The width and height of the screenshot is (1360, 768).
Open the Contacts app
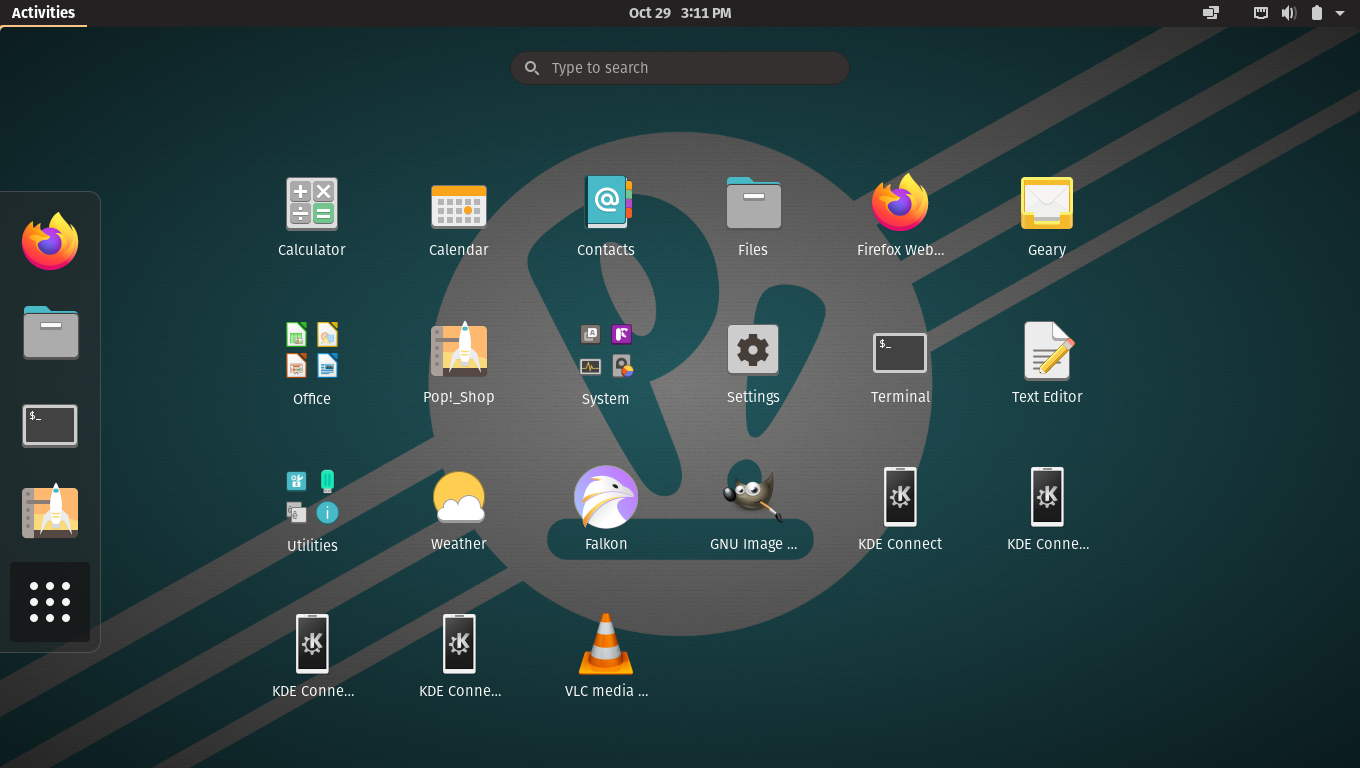pos(606,203)
